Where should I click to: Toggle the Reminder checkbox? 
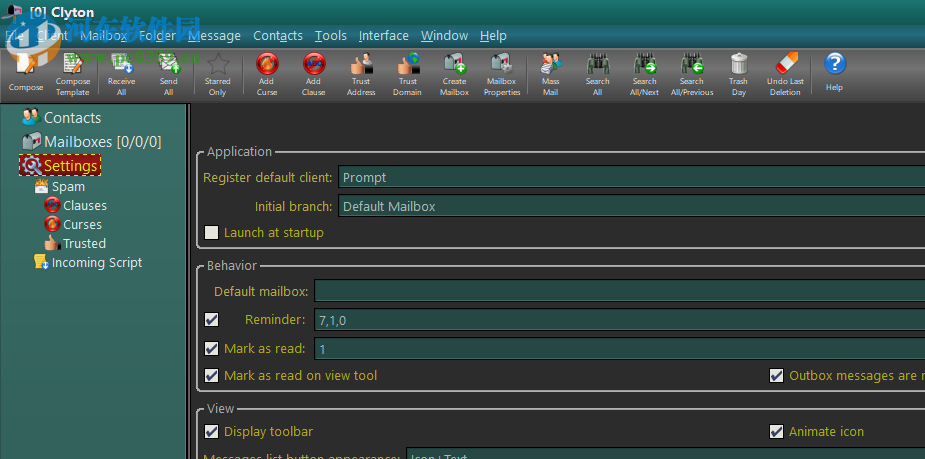tap(211, 320)
